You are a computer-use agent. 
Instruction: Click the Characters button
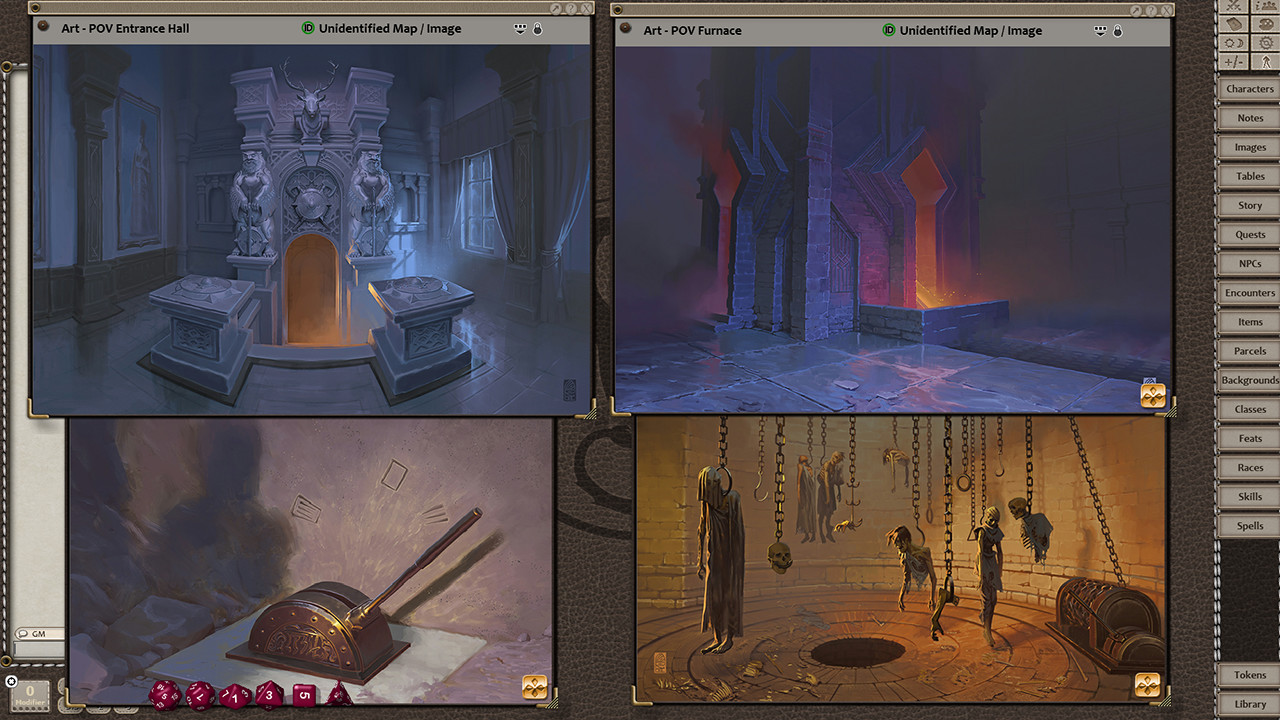point(1249,89)
